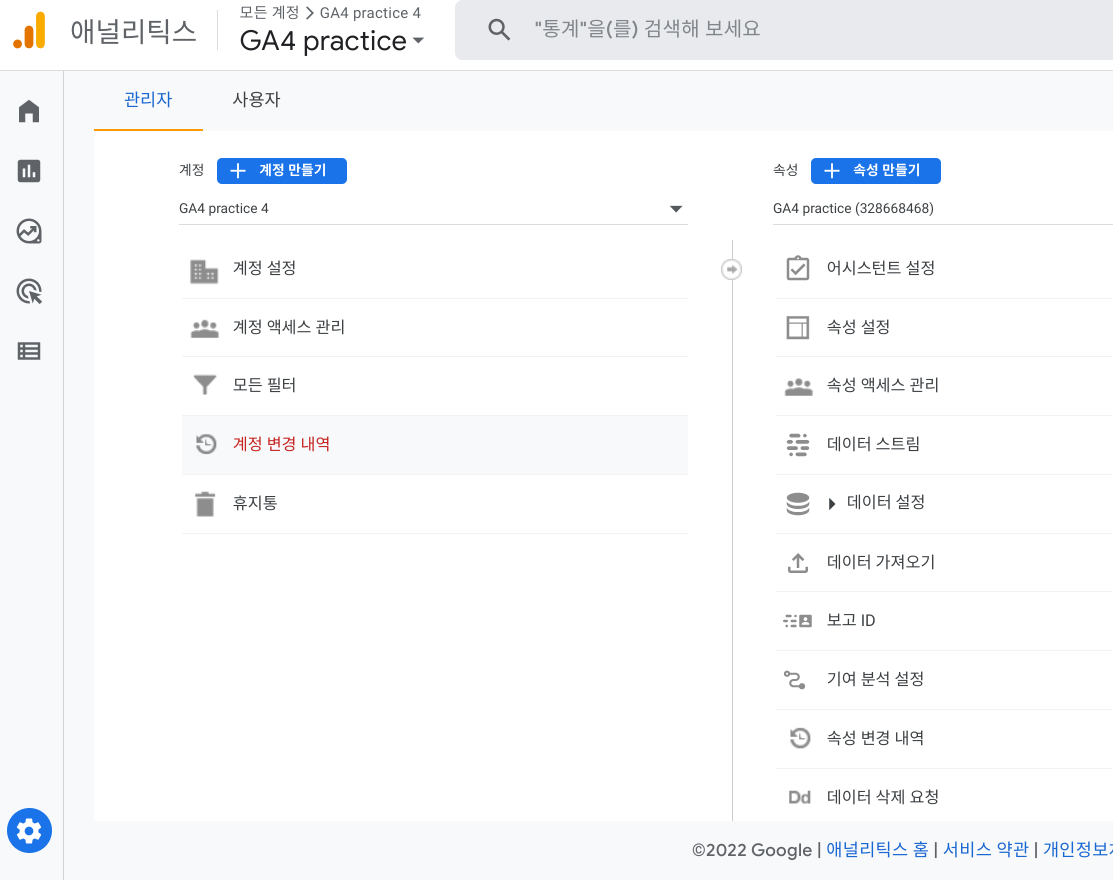Open the 서비스 약관 footer link
Screen dimensions: 1113x880
point(985,849)
